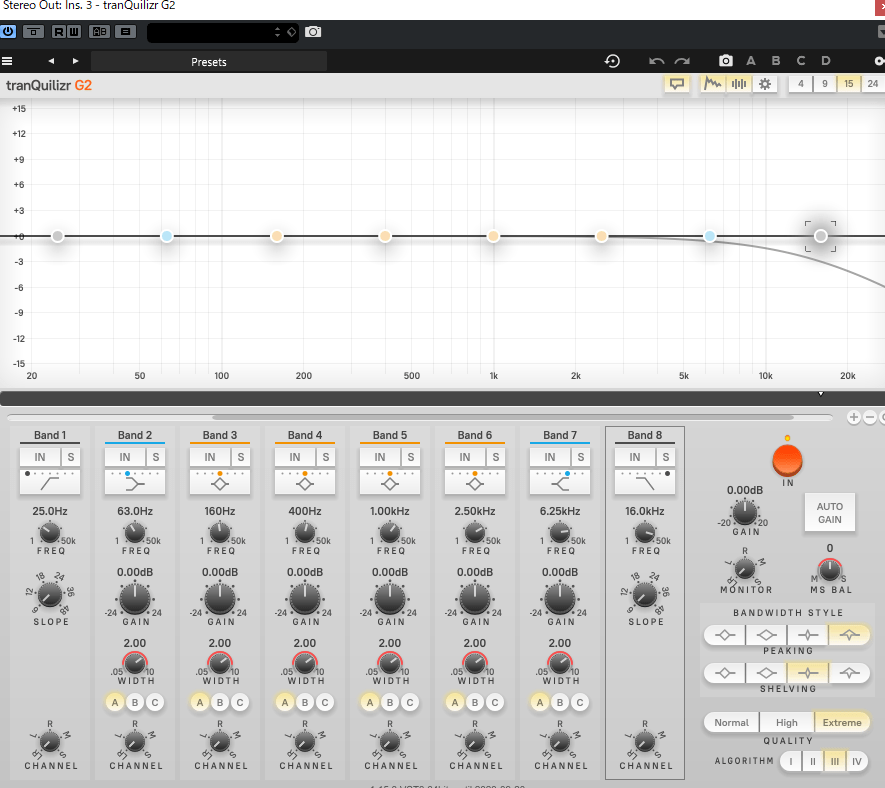Toggle the Band 3 IN switch
This screenshot has width=885, height=788.
click(x=209, y=457)
